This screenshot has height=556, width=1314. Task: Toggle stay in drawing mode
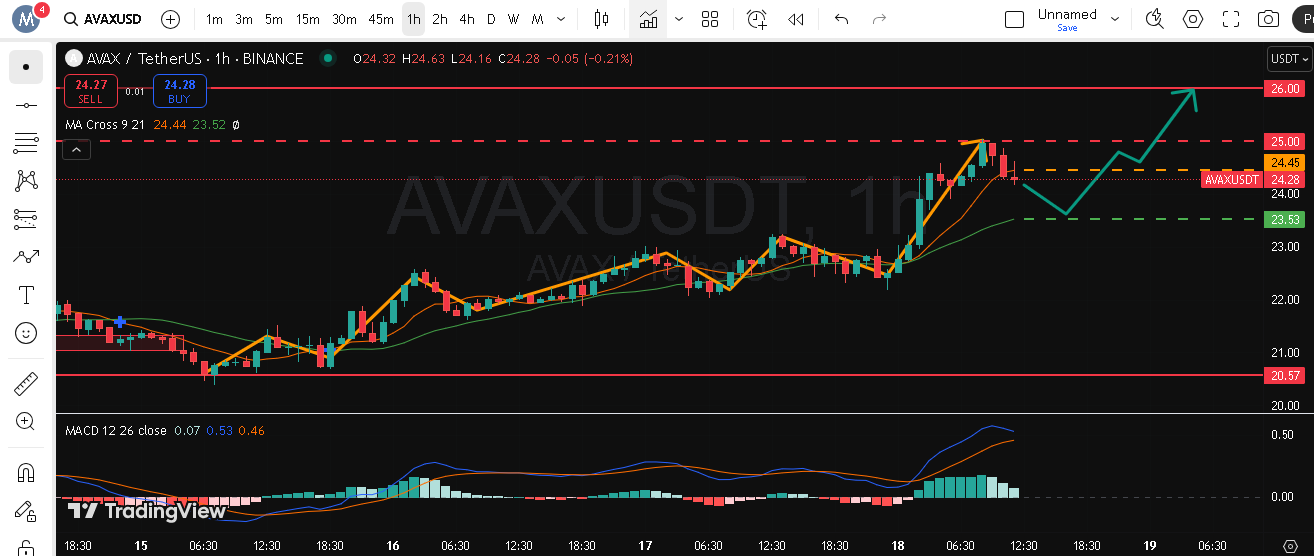coord(26,511)
